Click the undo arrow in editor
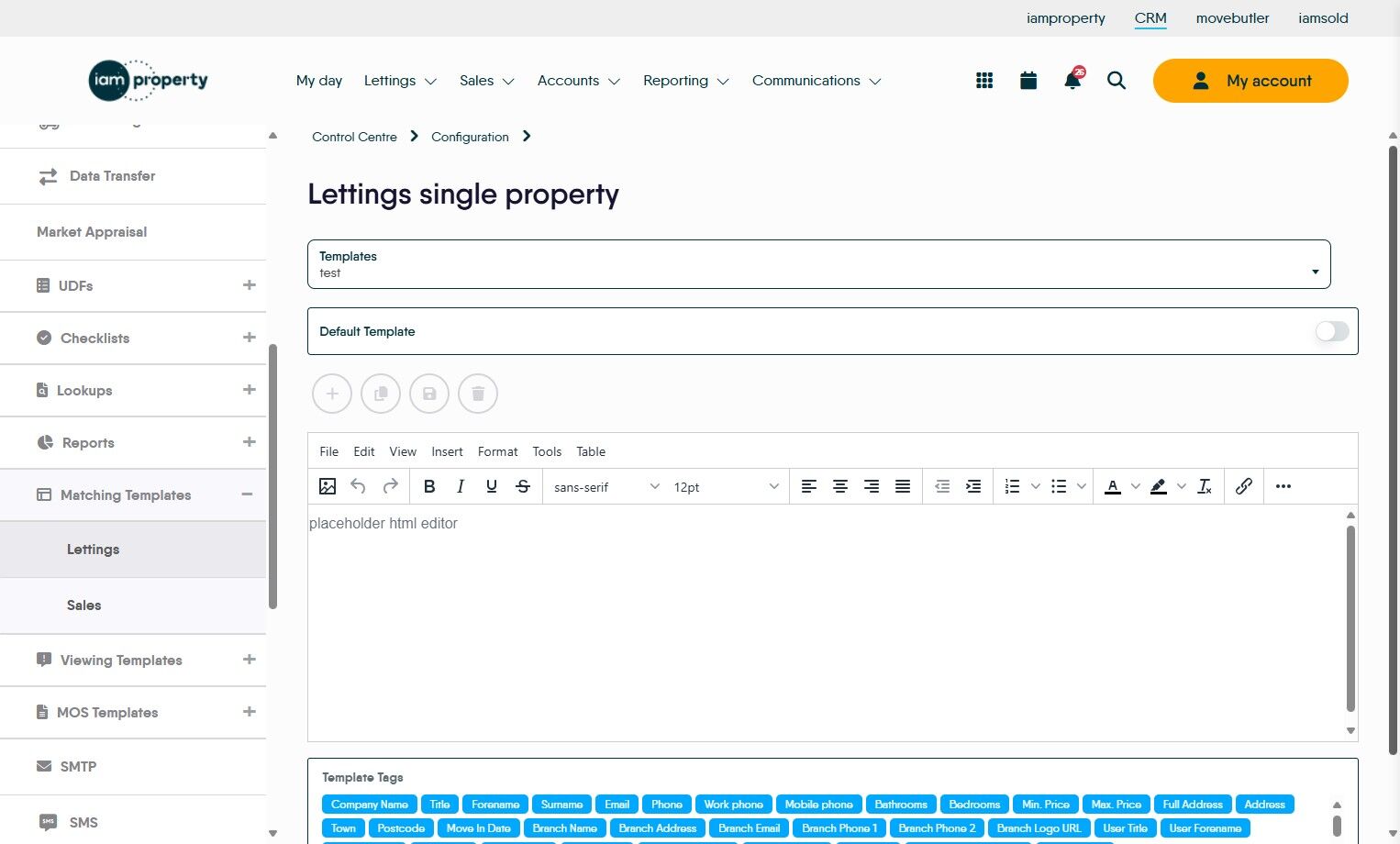This screenshot has width=1400, height=844. [359, 486]
